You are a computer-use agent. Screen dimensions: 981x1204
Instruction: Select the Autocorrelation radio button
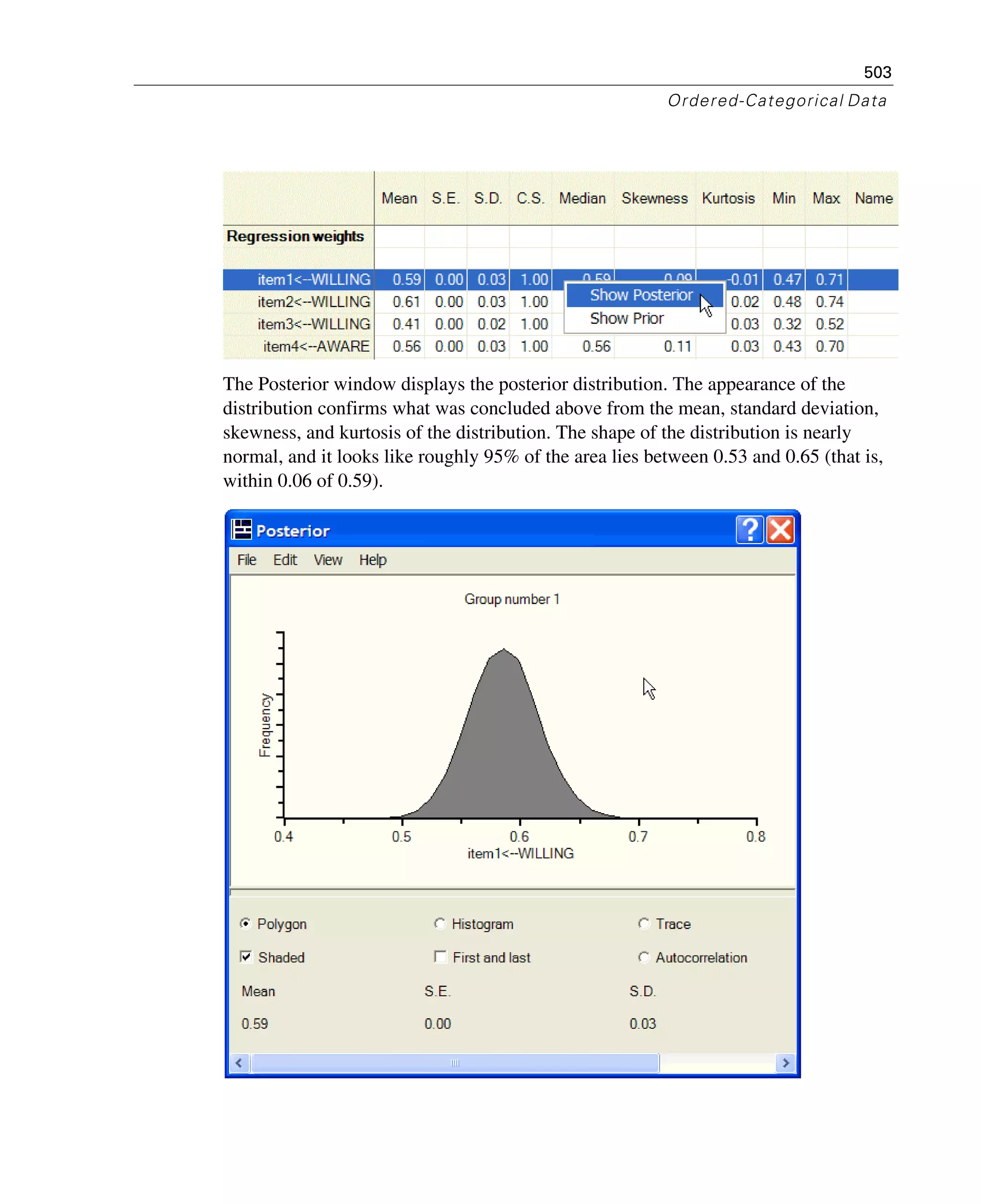(x=644, y=956)
